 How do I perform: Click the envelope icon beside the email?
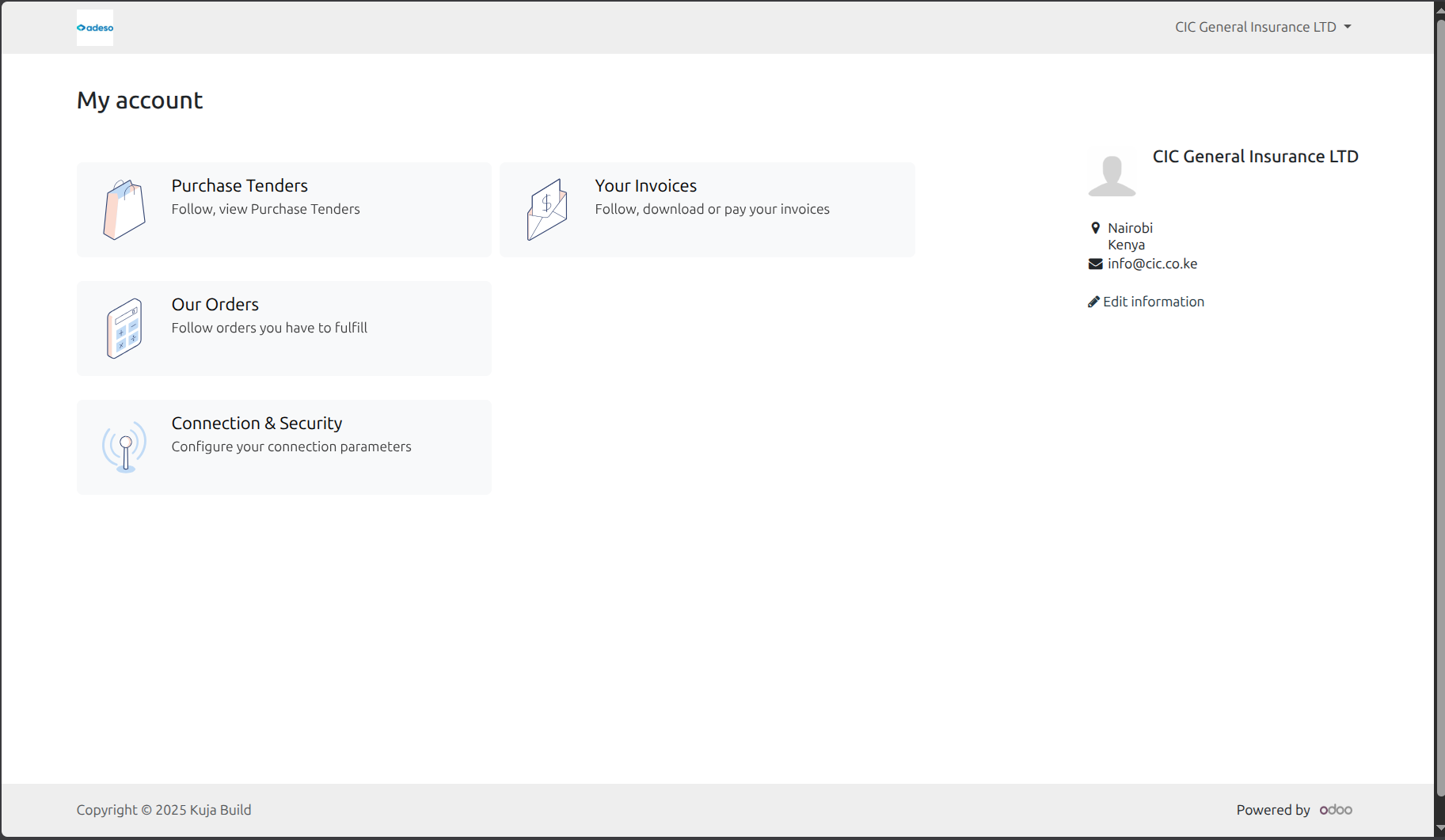coord(1096,264)
